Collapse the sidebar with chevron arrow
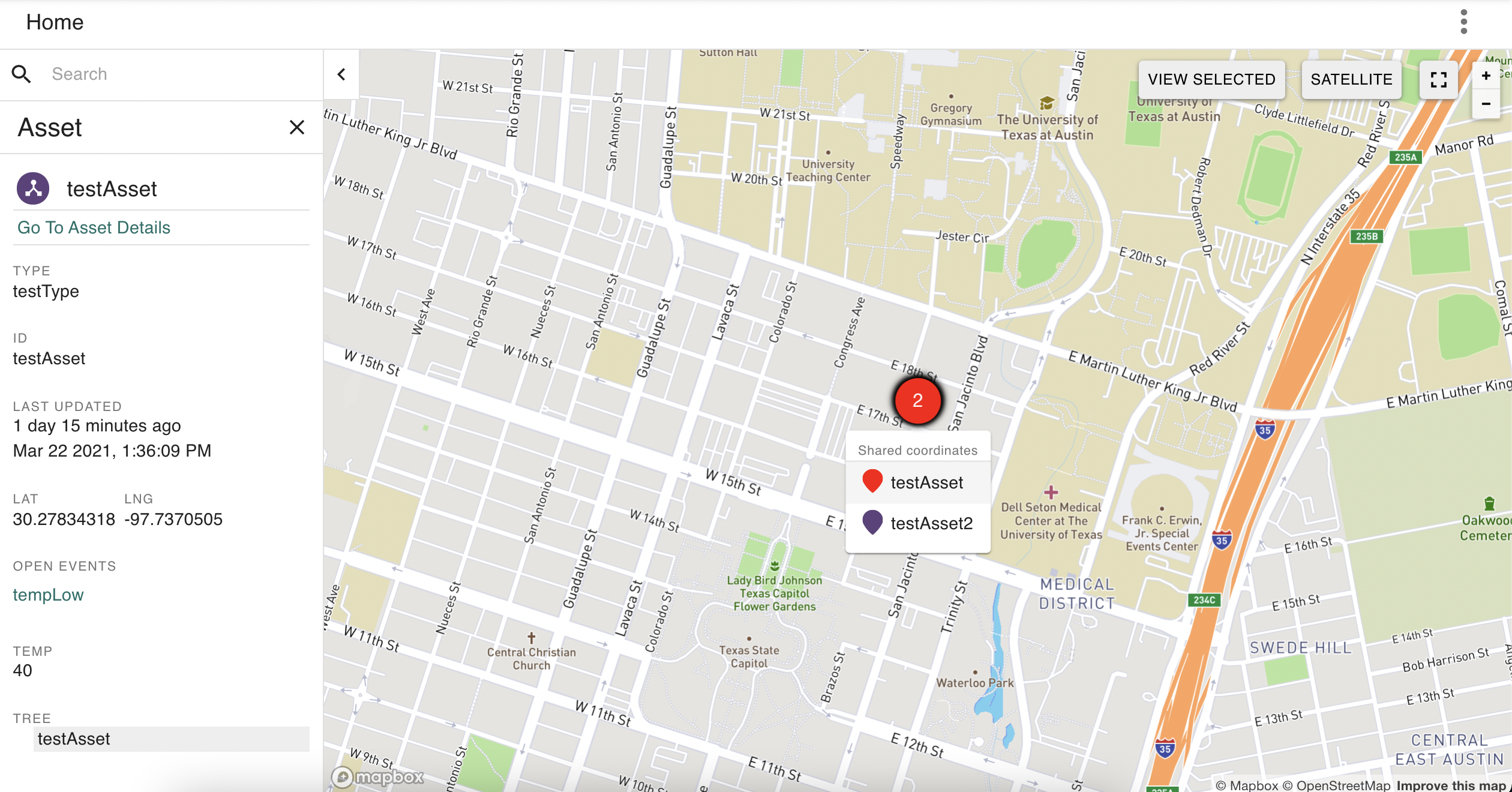 tap(341, 74)
